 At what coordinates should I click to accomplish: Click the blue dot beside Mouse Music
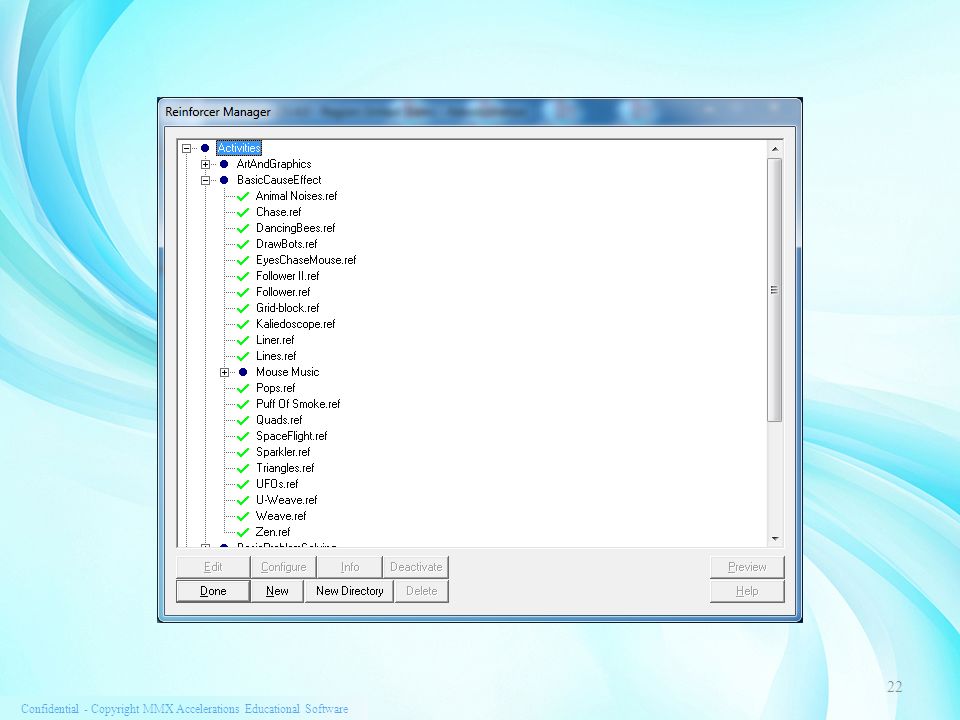(243, 372)
